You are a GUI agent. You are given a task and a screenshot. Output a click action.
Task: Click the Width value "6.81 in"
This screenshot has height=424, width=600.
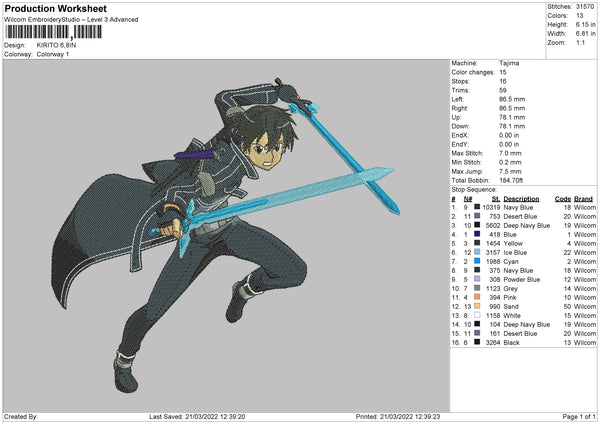[x=585, y=34]
